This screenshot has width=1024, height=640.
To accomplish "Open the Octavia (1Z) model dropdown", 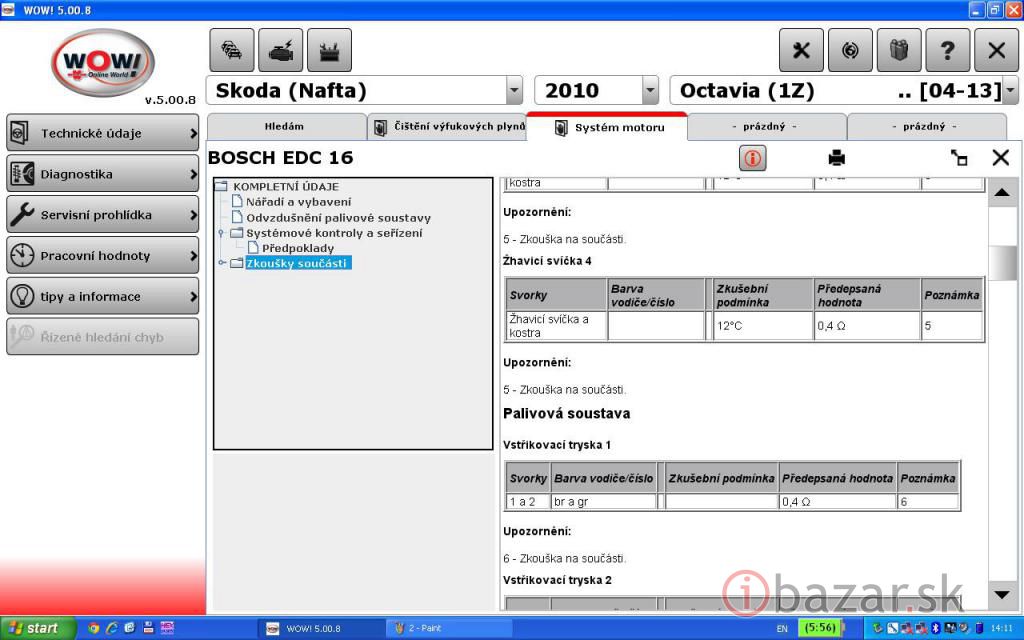I will click(1010, 91).
